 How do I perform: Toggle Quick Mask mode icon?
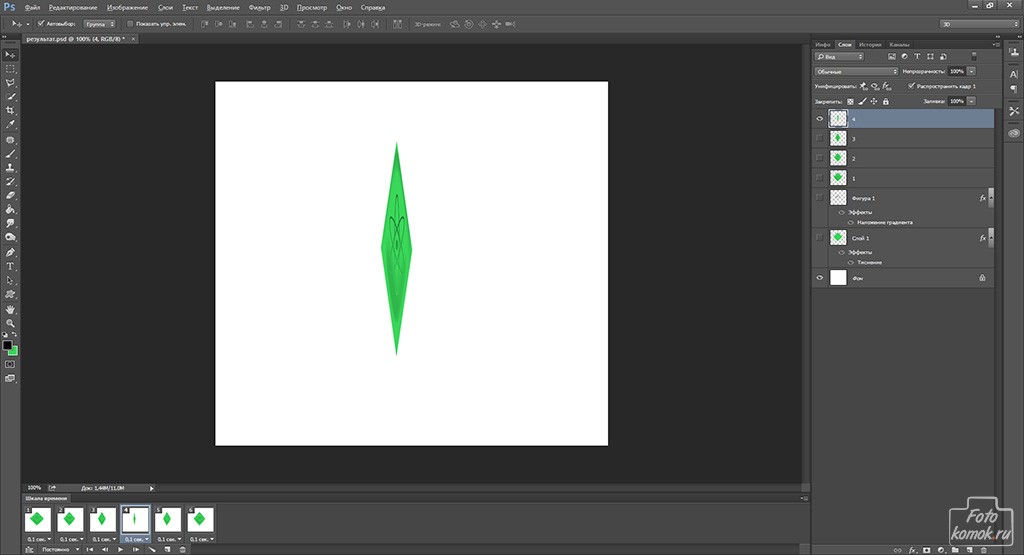click(x=10, y=364)
